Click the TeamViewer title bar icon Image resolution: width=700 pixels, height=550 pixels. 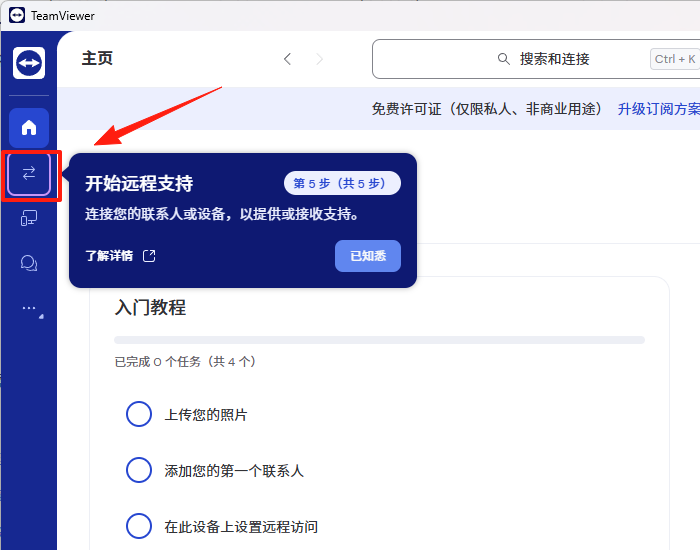pos(16,15)
